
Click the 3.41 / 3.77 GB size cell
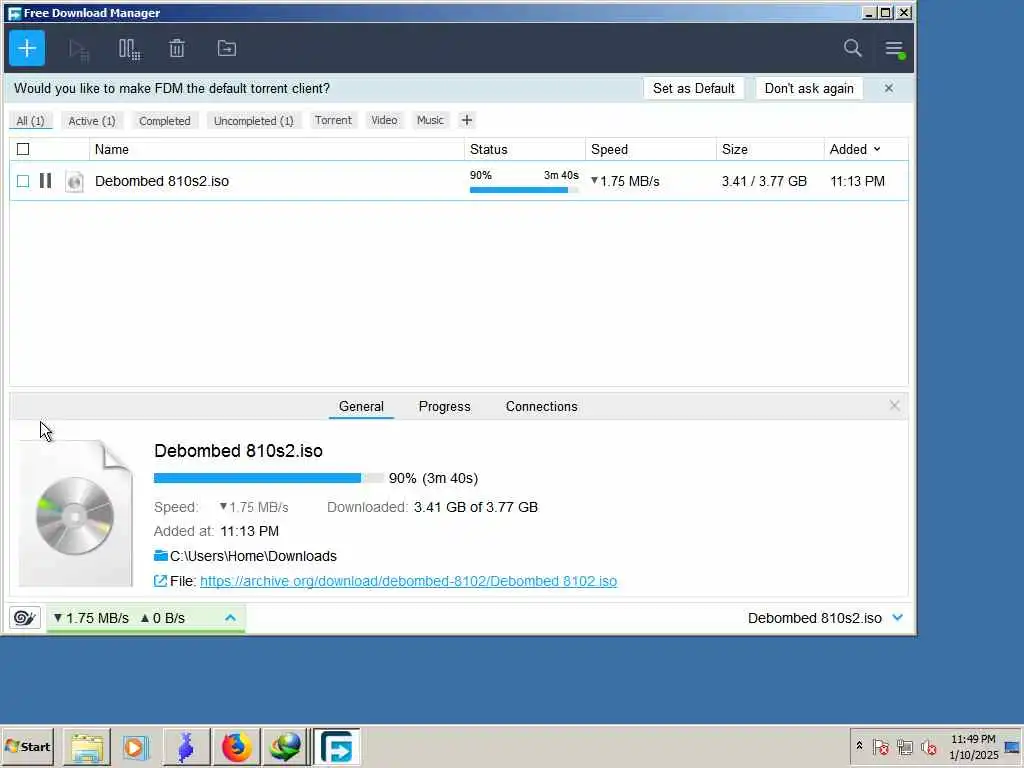pyautogui.click(x=764, y=182)
